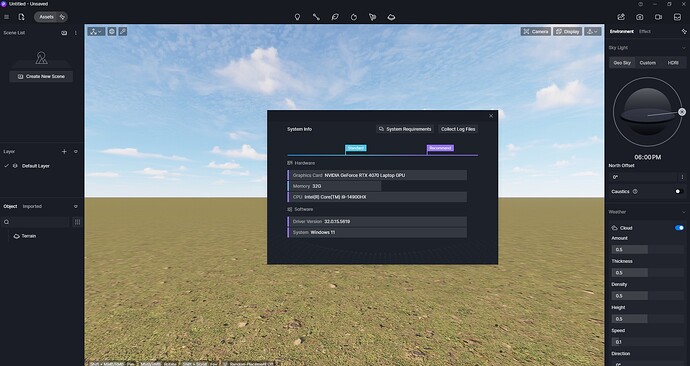Adjust the cloud Amount slider
The image size is (690, 366).
(647, 249)
